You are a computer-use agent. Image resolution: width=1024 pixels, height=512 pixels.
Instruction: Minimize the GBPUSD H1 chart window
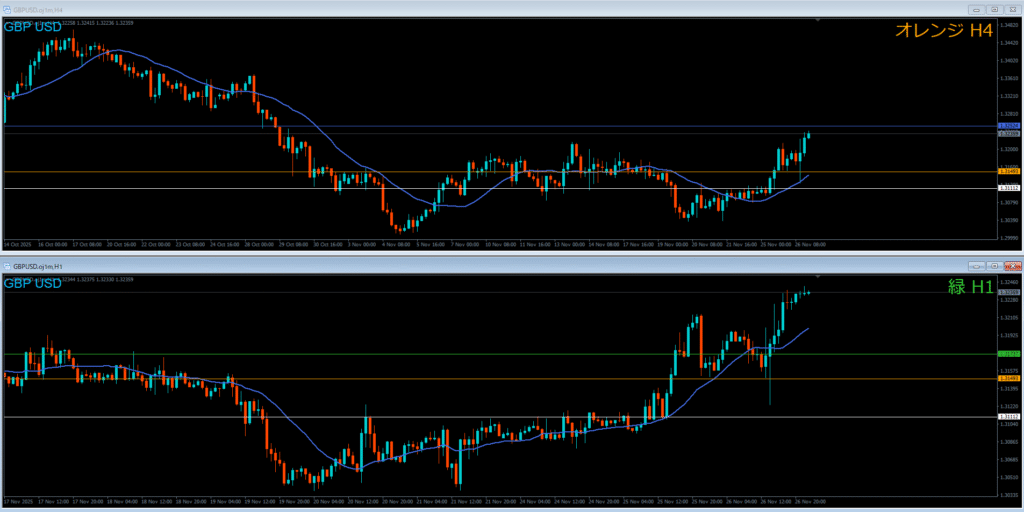[978, 266]
